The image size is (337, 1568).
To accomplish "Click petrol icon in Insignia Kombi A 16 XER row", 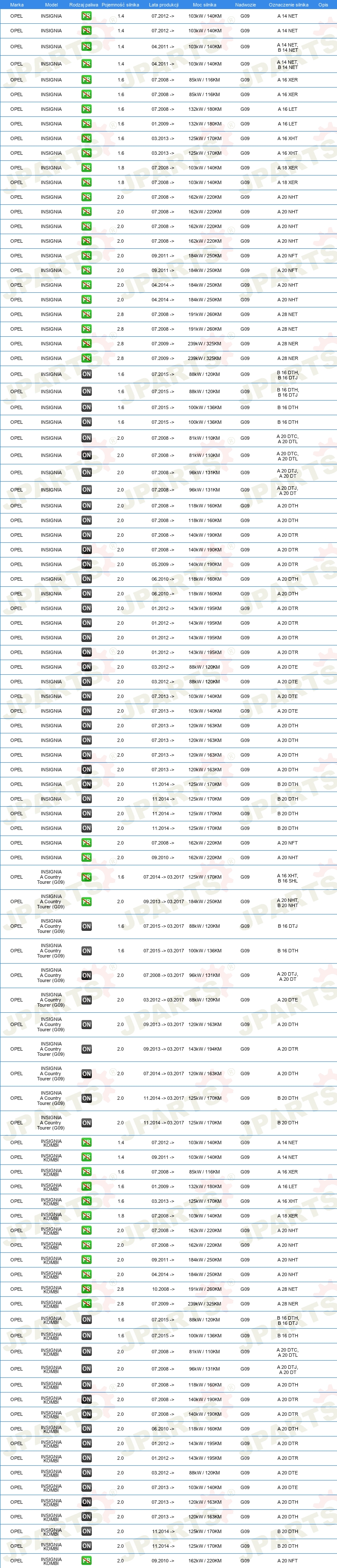I will (86, 1172).
